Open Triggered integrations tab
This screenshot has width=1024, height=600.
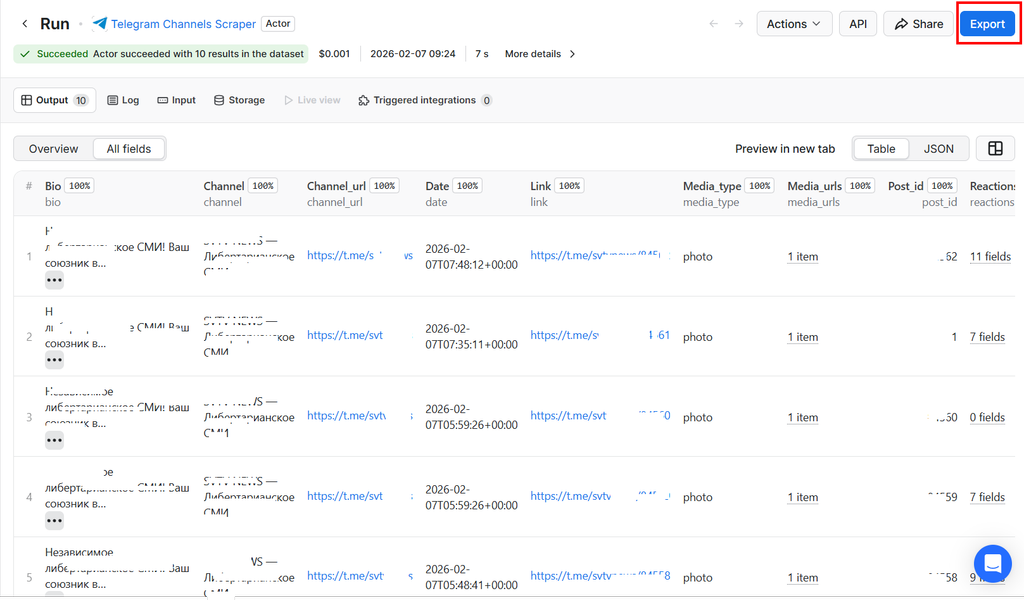pos(424,100)
